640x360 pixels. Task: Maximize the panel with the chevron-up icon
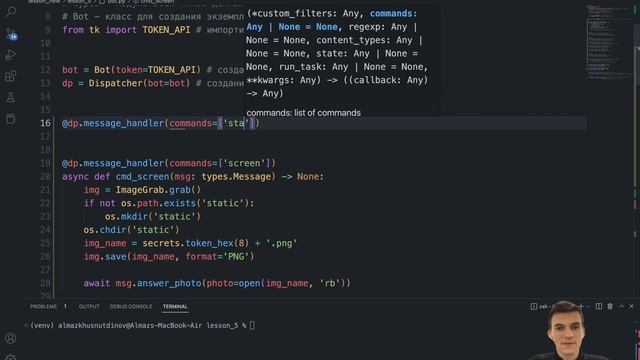(622, 306)
